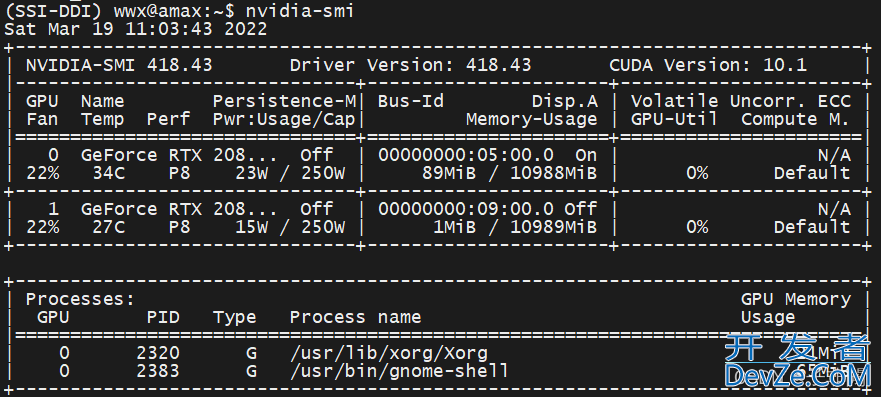Click memory usage "1MiB / 10989MiB"
Screen dimensions: 881x397
[515, 227]
